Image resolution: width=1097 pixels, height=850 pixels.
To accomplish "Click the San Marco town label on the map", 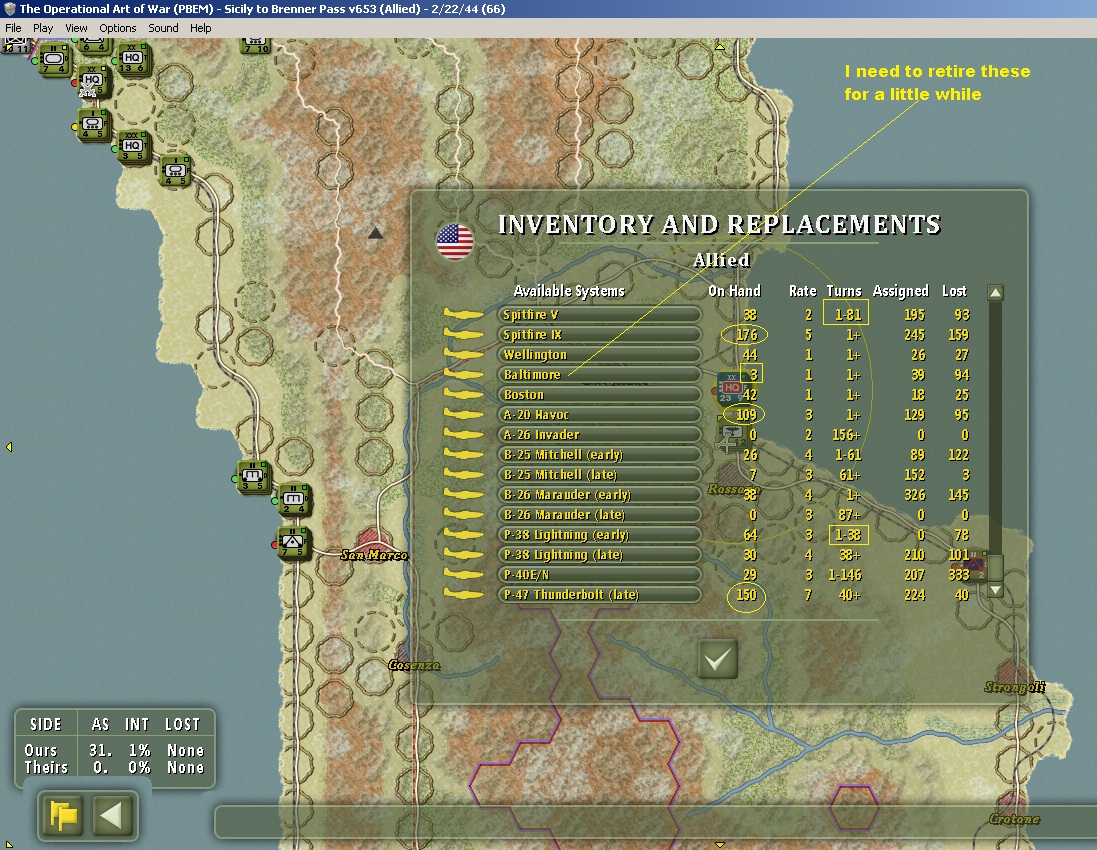I will (374, 555).
